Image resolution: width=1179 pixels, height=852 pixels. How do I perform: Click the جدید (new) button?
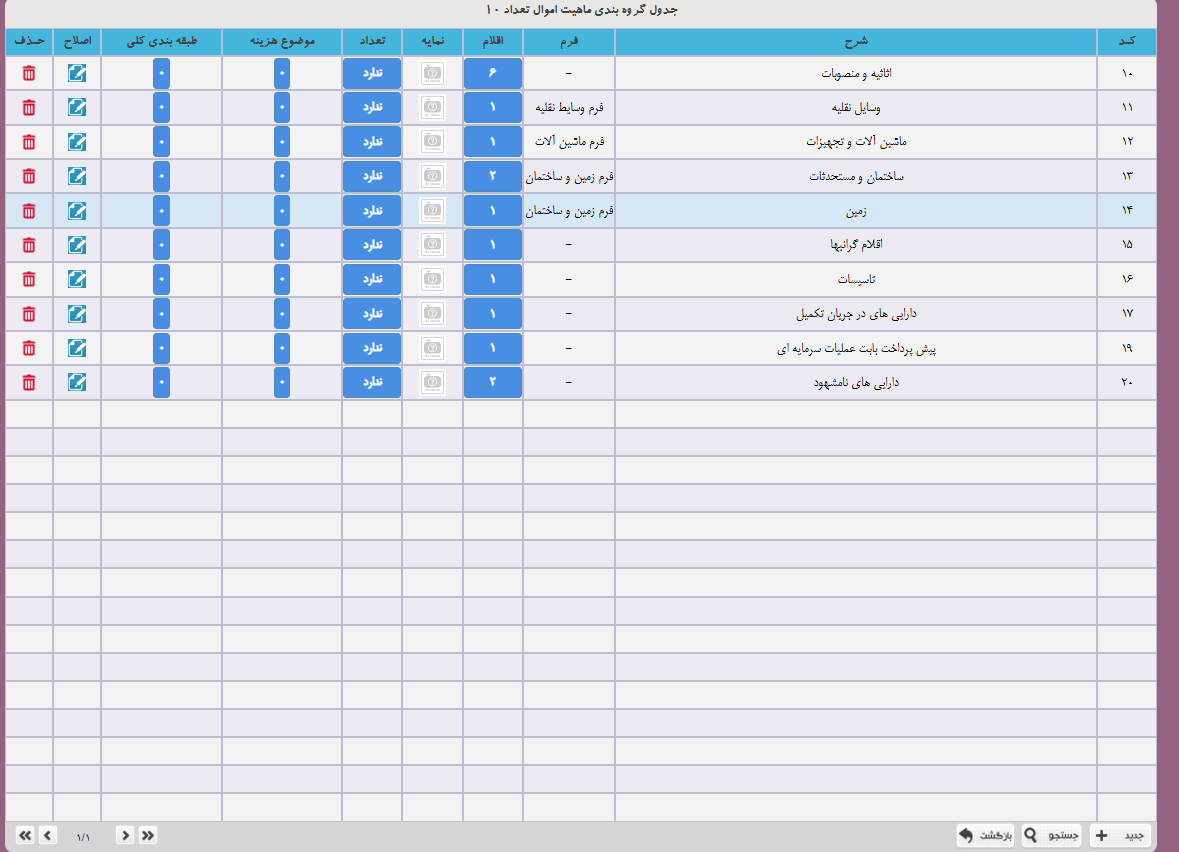pos(1122,835)
